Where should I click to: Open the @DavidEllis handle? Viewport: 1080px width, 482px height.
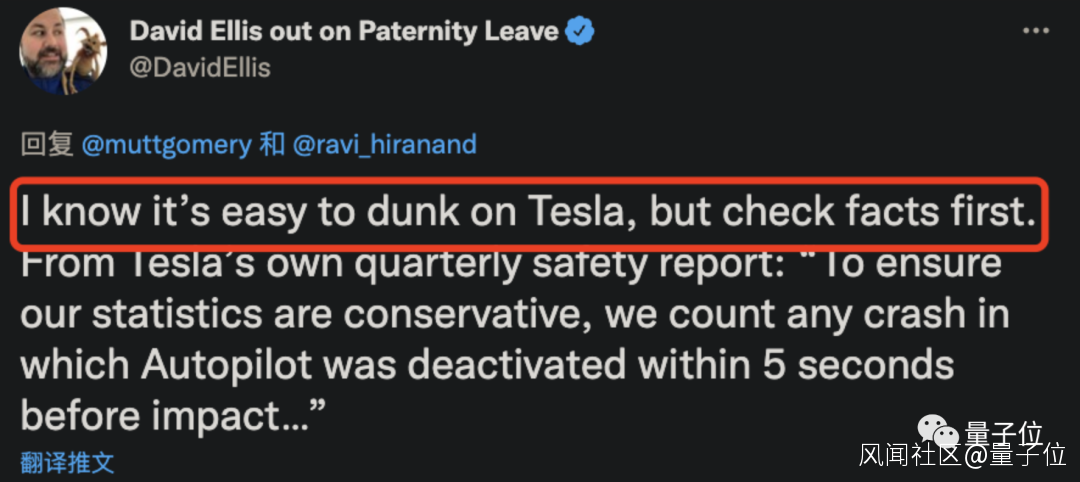pos(200,67)
